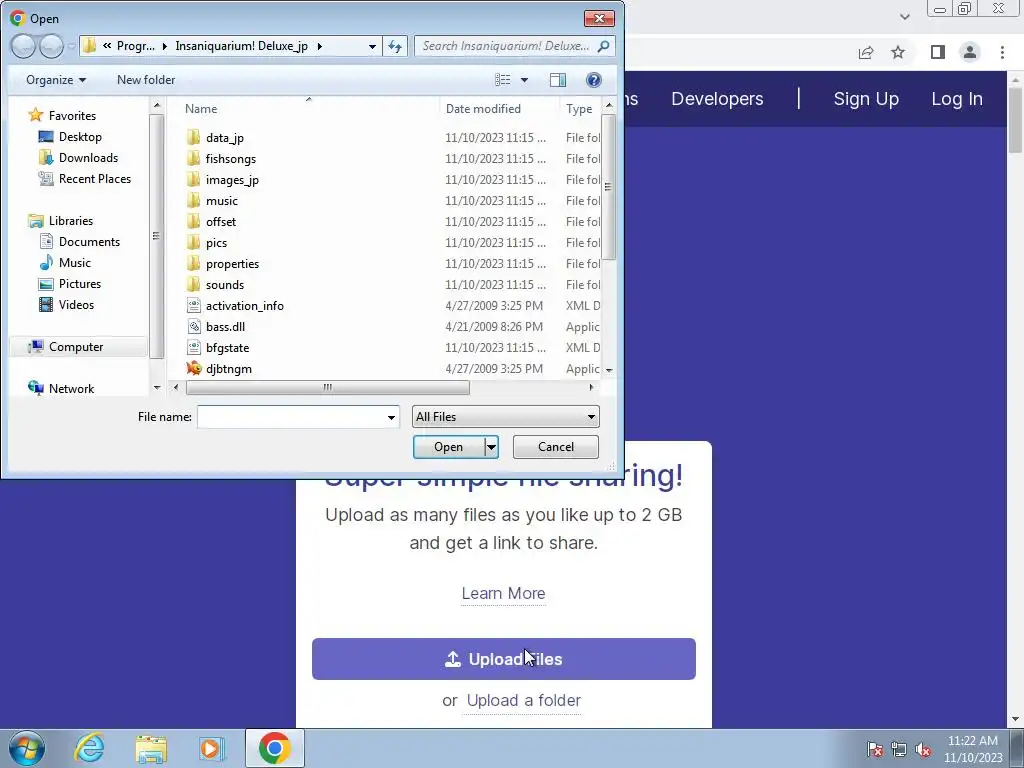Show the preview pane
1024x768 pixels.
(x=558, y=80)
